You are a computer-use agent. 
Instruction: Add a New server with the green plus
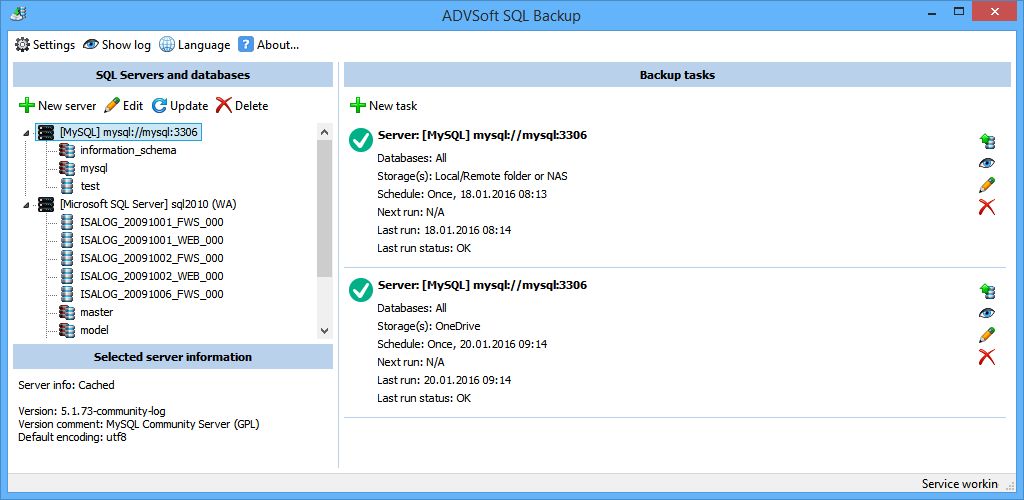coord(57,106)
